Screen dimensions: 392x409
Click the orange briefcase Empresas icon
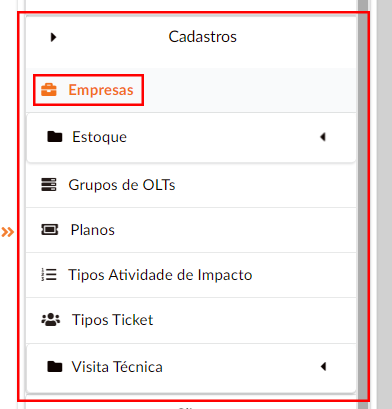click(x=49, y=90)
